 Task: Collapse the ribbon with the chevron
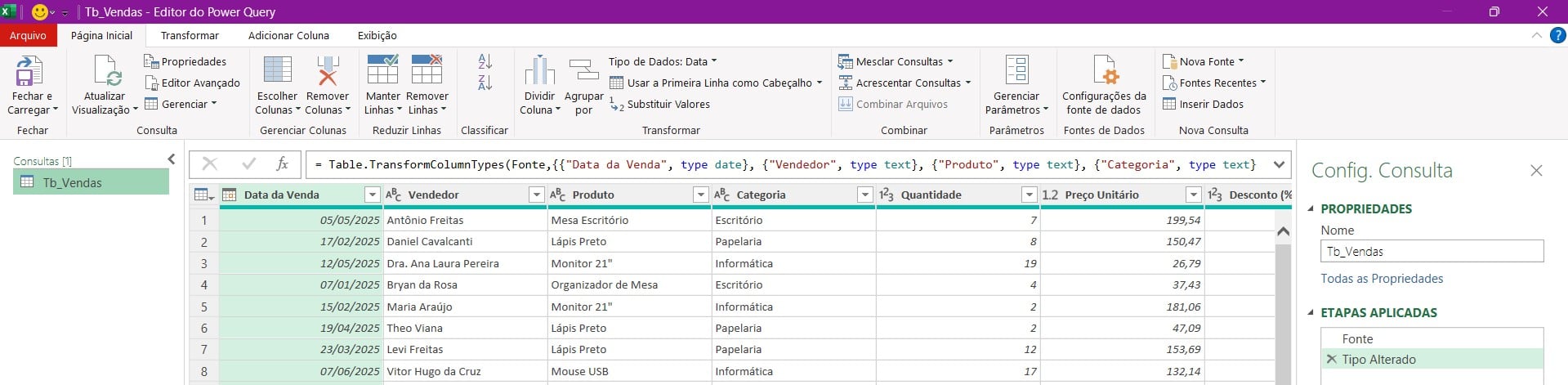(1536, 35)
